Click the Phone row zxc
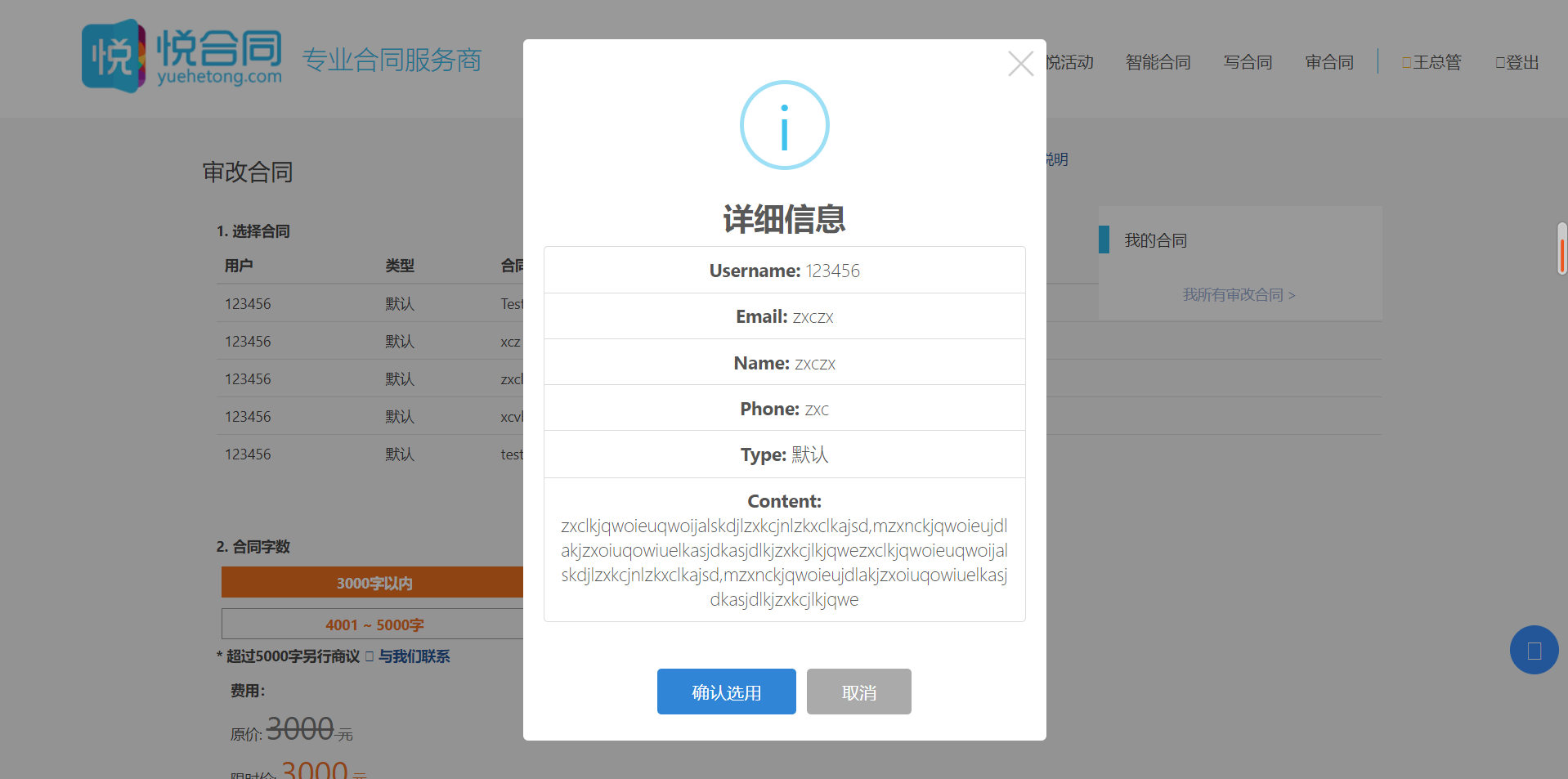Viewport: 1568px width, 779px height. point(785,408)
